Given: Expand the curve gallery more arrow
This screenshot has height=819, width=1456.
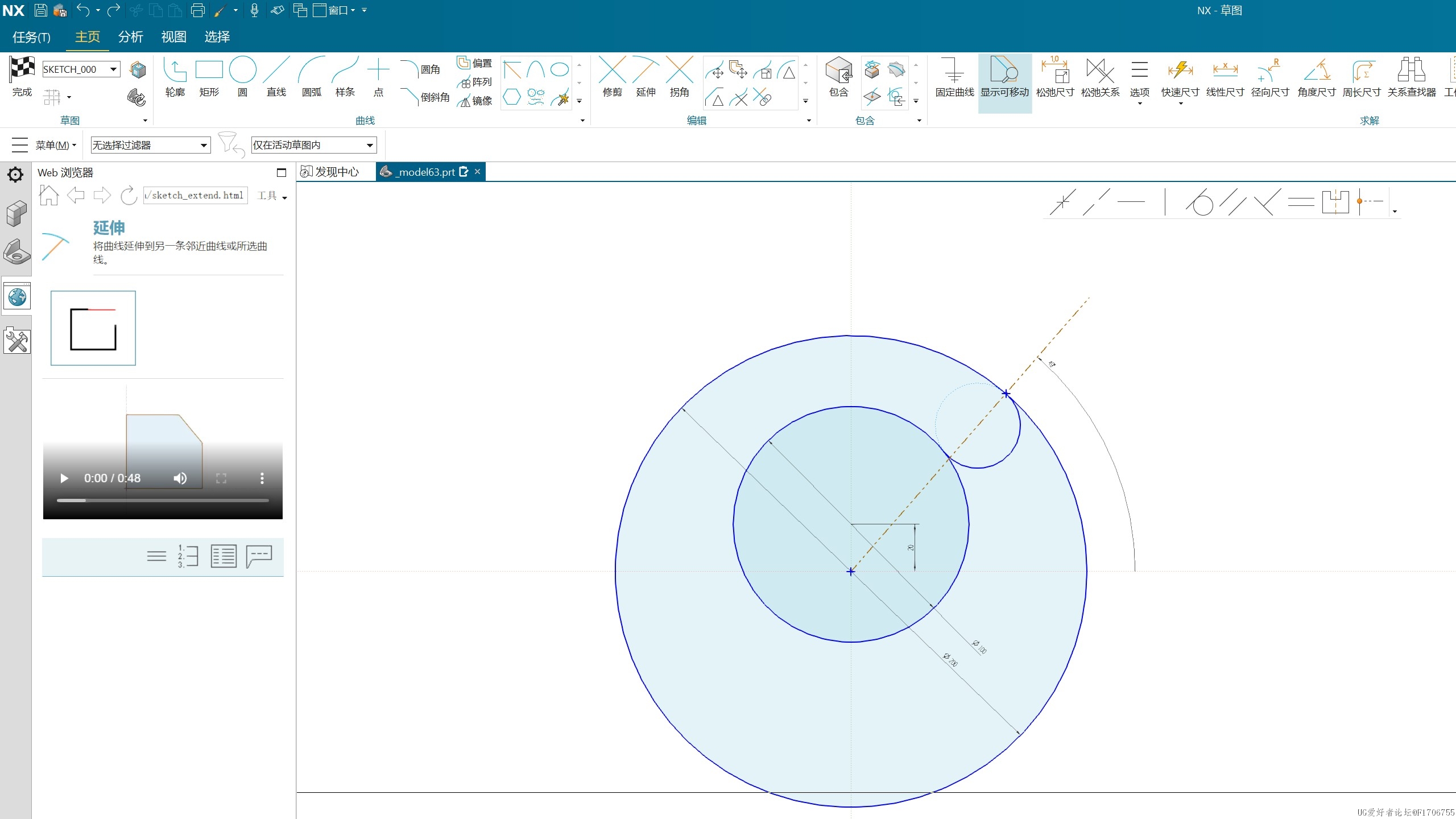Looking at the screenshot, I should tap(580, 101).
